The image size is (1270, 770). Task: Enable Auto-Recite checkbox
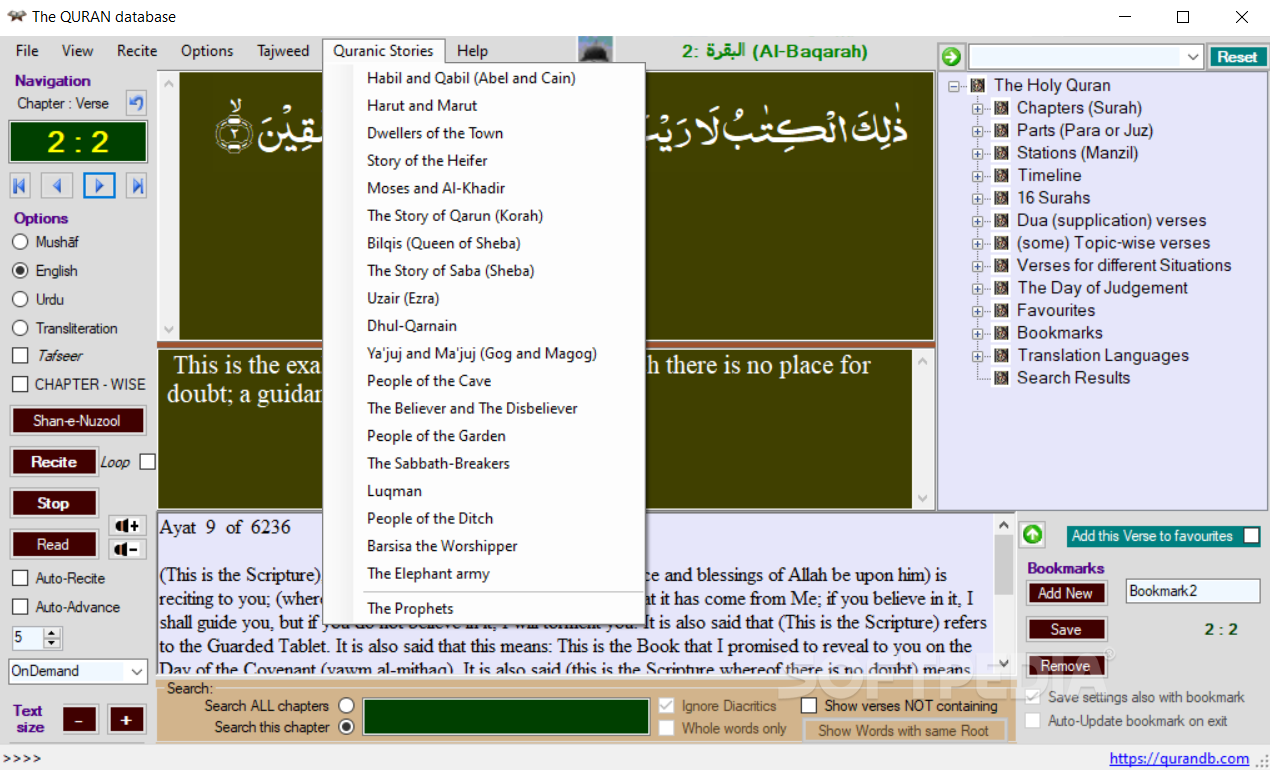click(x=20, y=578)
